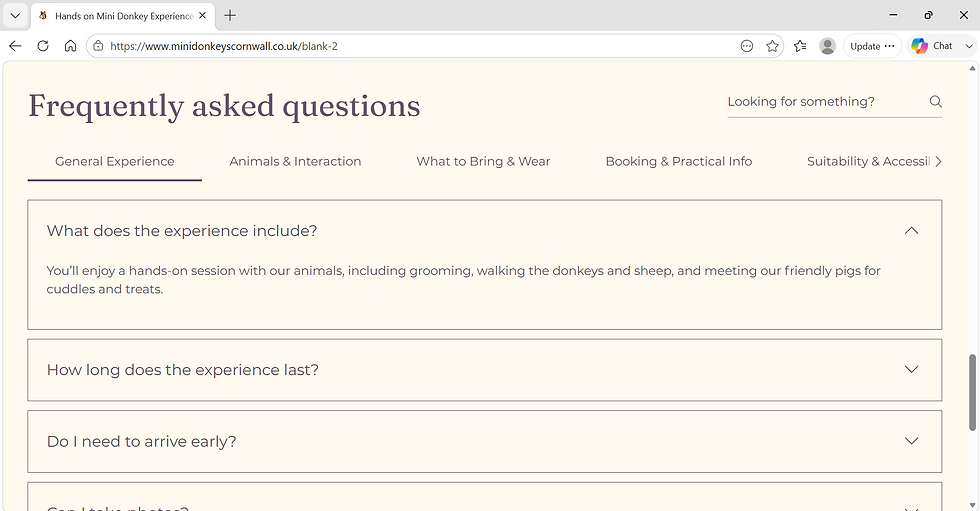Click the scrollbar down arrow

pos(972,505)
